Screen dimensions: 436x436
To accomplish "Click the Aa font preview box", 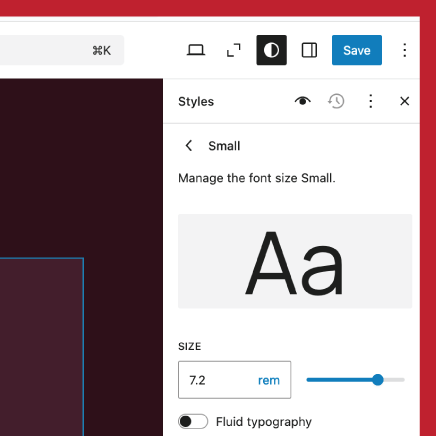I will 295,261.
